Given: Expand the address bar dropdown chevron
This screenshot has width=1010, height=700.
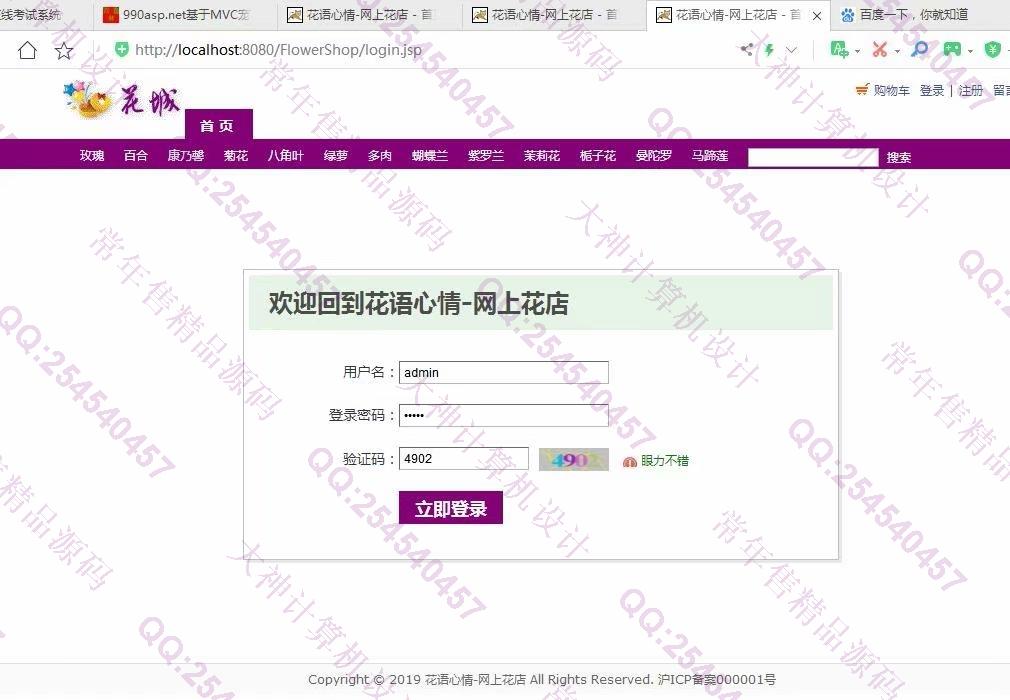Looking at the screenshot, I should [792, 50].
